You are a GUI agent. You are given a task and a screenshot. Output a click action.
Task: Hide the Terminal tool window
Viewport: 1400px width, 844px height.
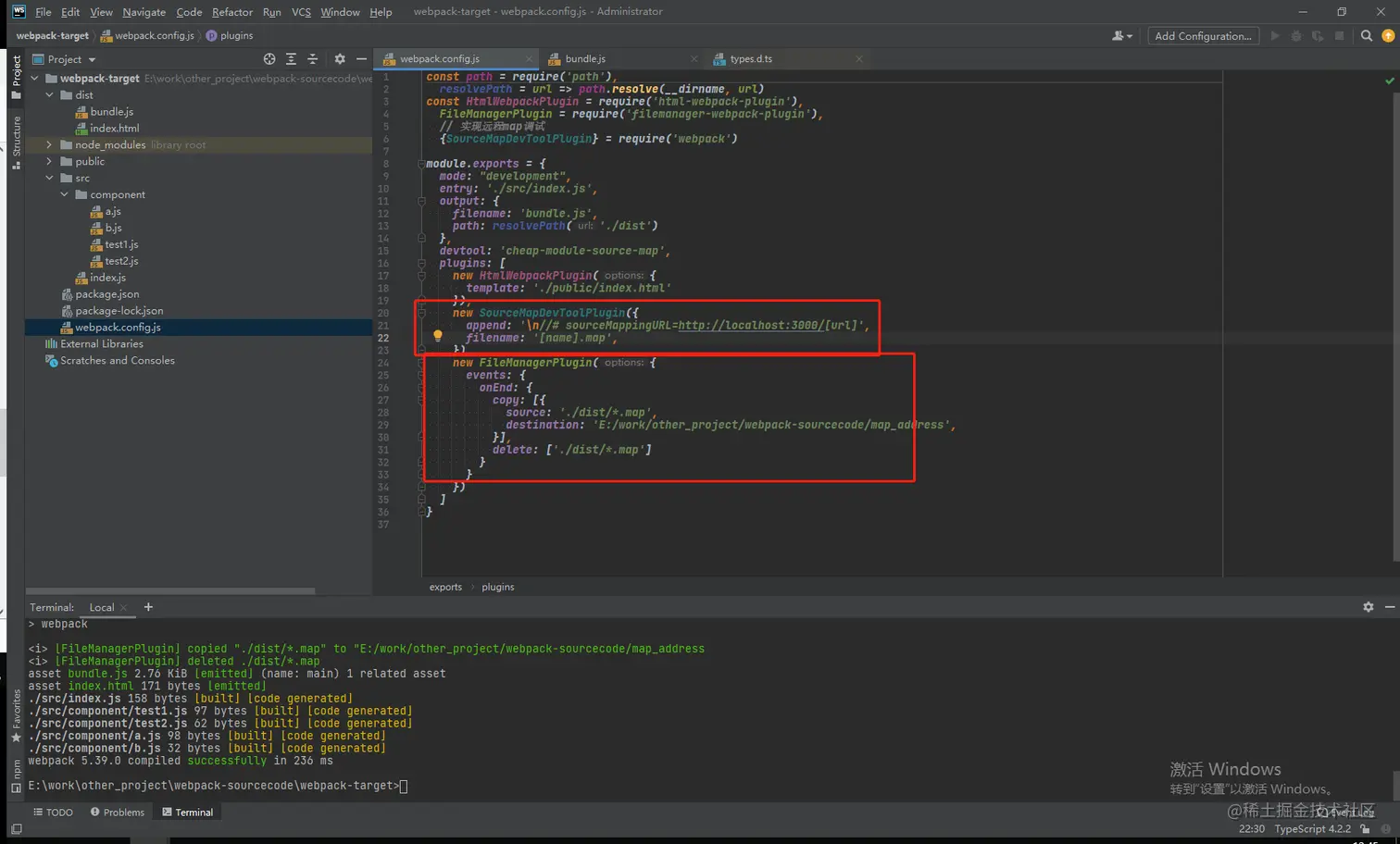[1390, 607]
